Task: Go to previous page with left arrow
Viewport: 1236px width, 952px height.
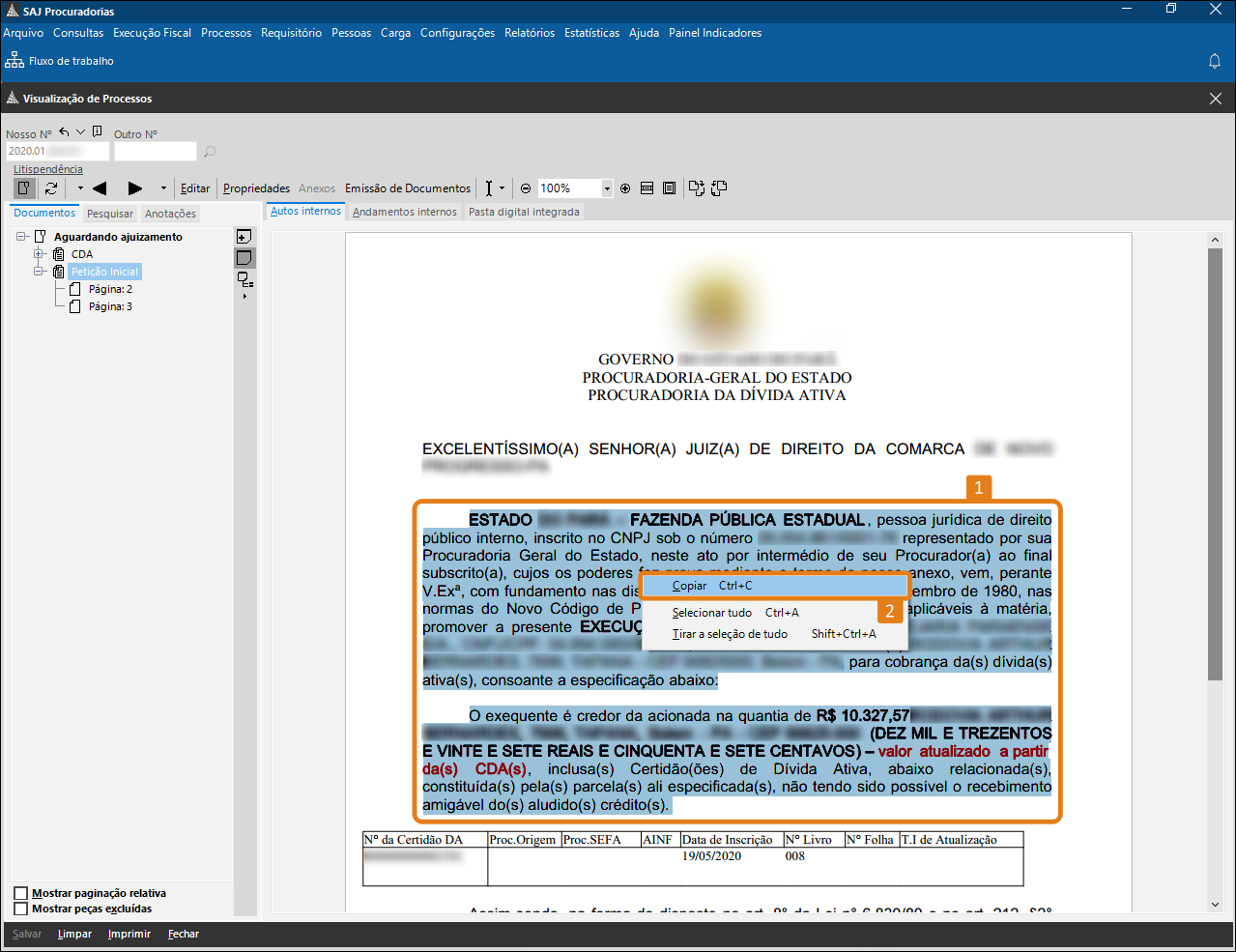Action: coord(99,188)
